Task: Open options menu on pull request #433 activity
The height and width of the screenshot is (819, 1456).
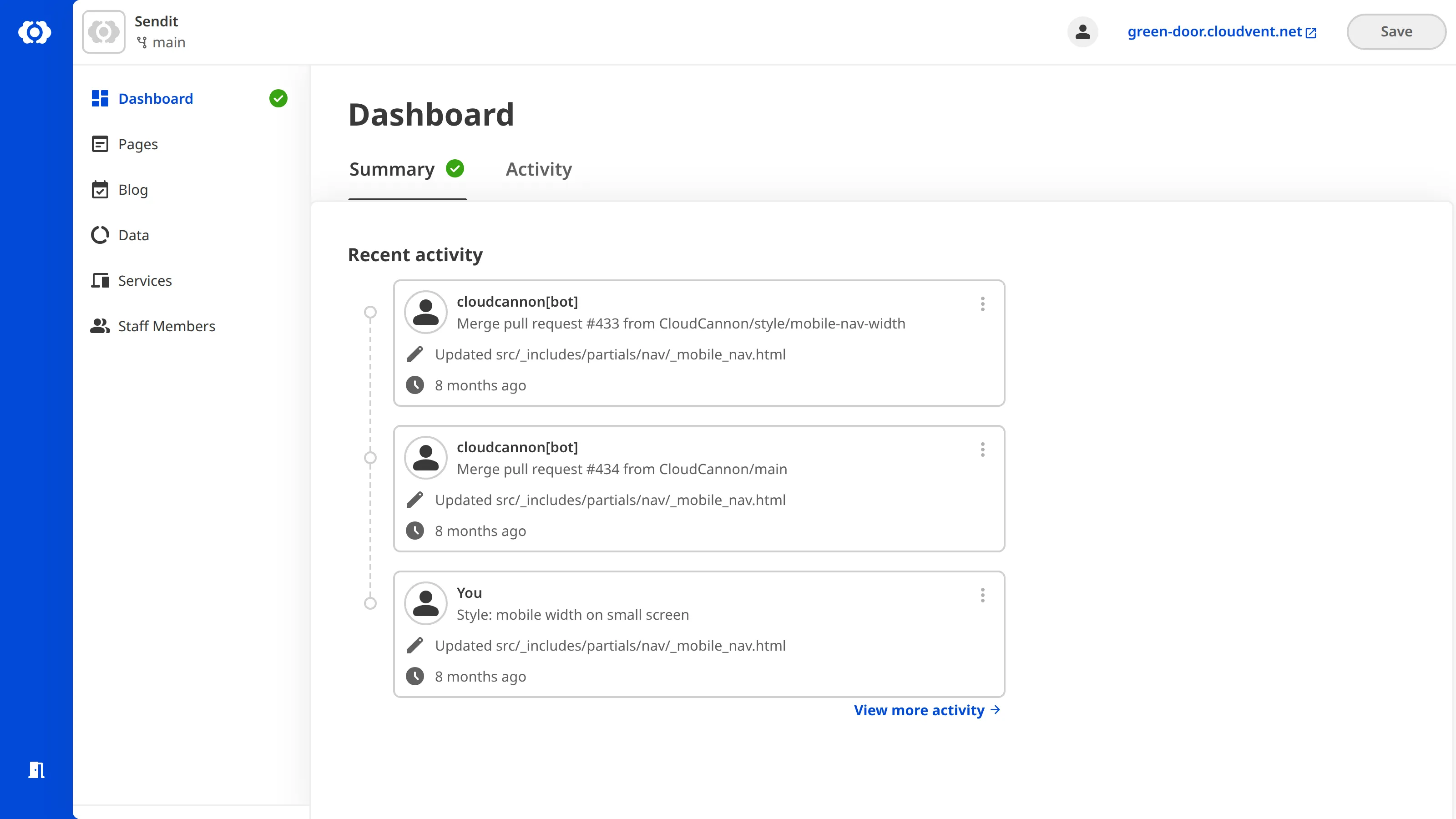Action: pos(982,304)
